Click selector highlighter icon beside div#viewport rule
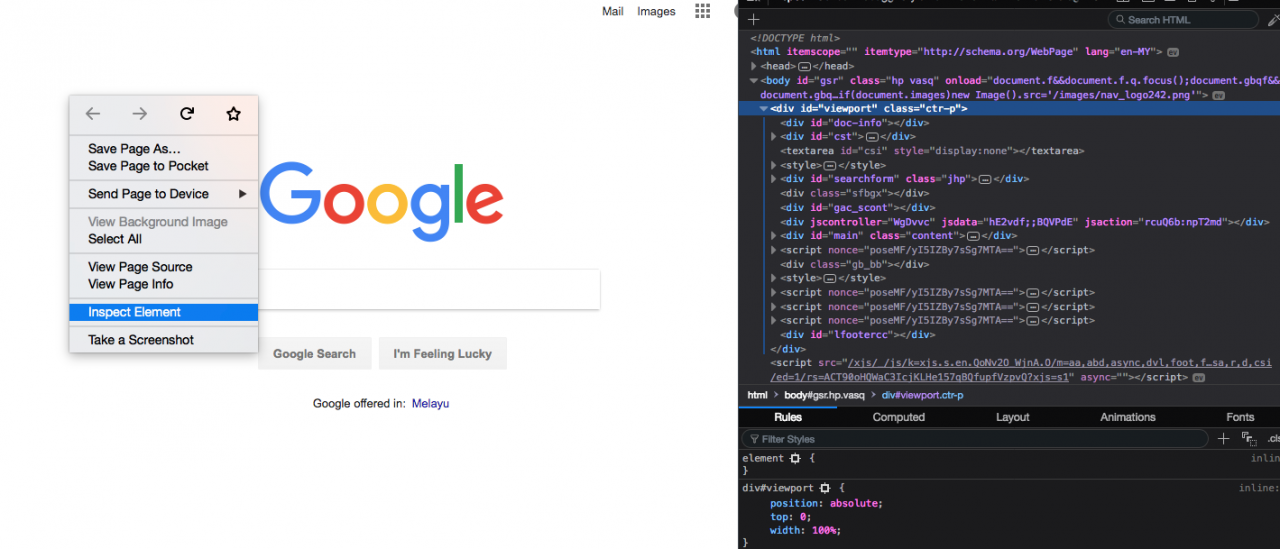 (824, 488)
